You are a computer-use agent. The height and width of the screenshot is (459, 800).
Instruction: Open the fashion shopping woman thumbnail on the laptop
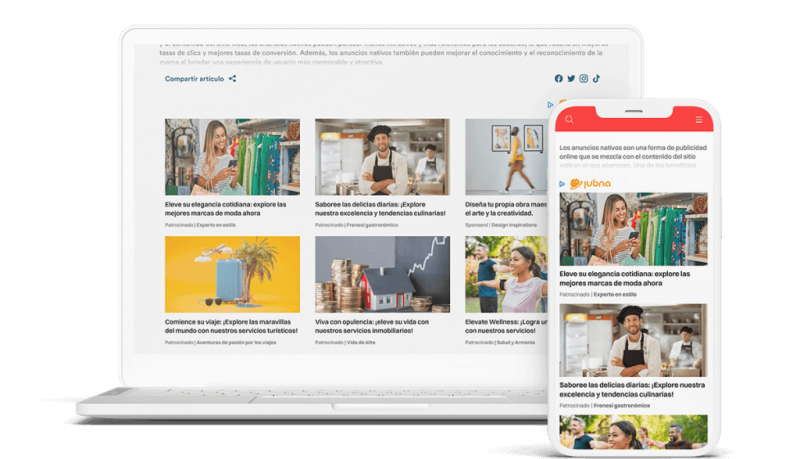[232, 157]
